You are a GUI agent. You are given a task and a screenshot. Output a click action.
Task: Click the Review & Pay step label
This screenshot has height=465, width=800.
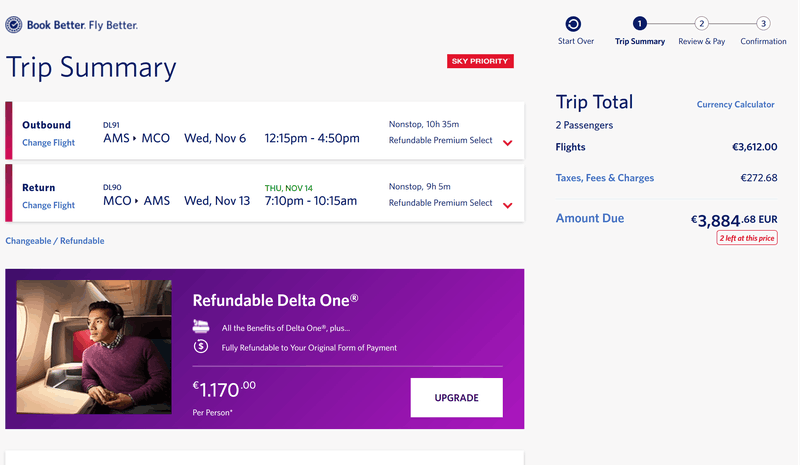702,42
